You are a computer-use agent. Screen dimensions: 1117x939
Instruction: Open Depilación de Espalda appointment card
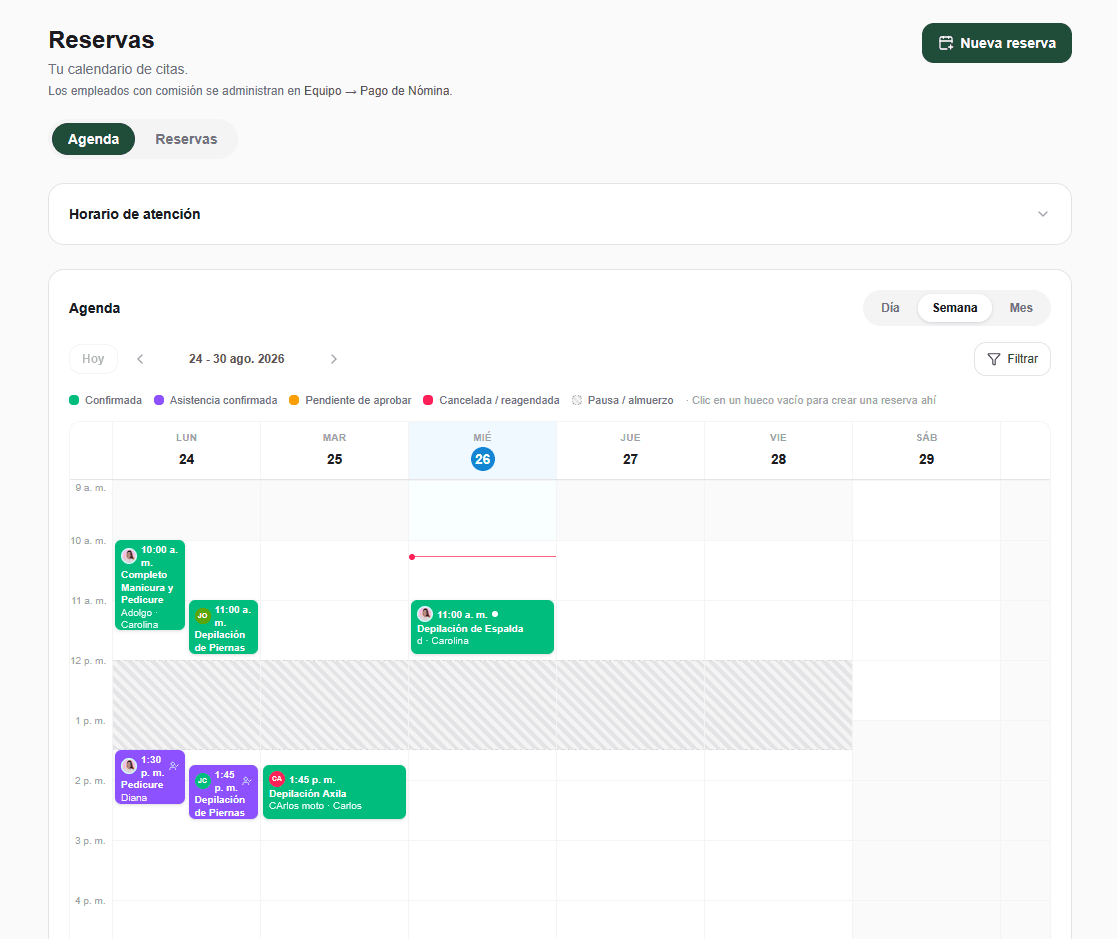click(482, 627)
